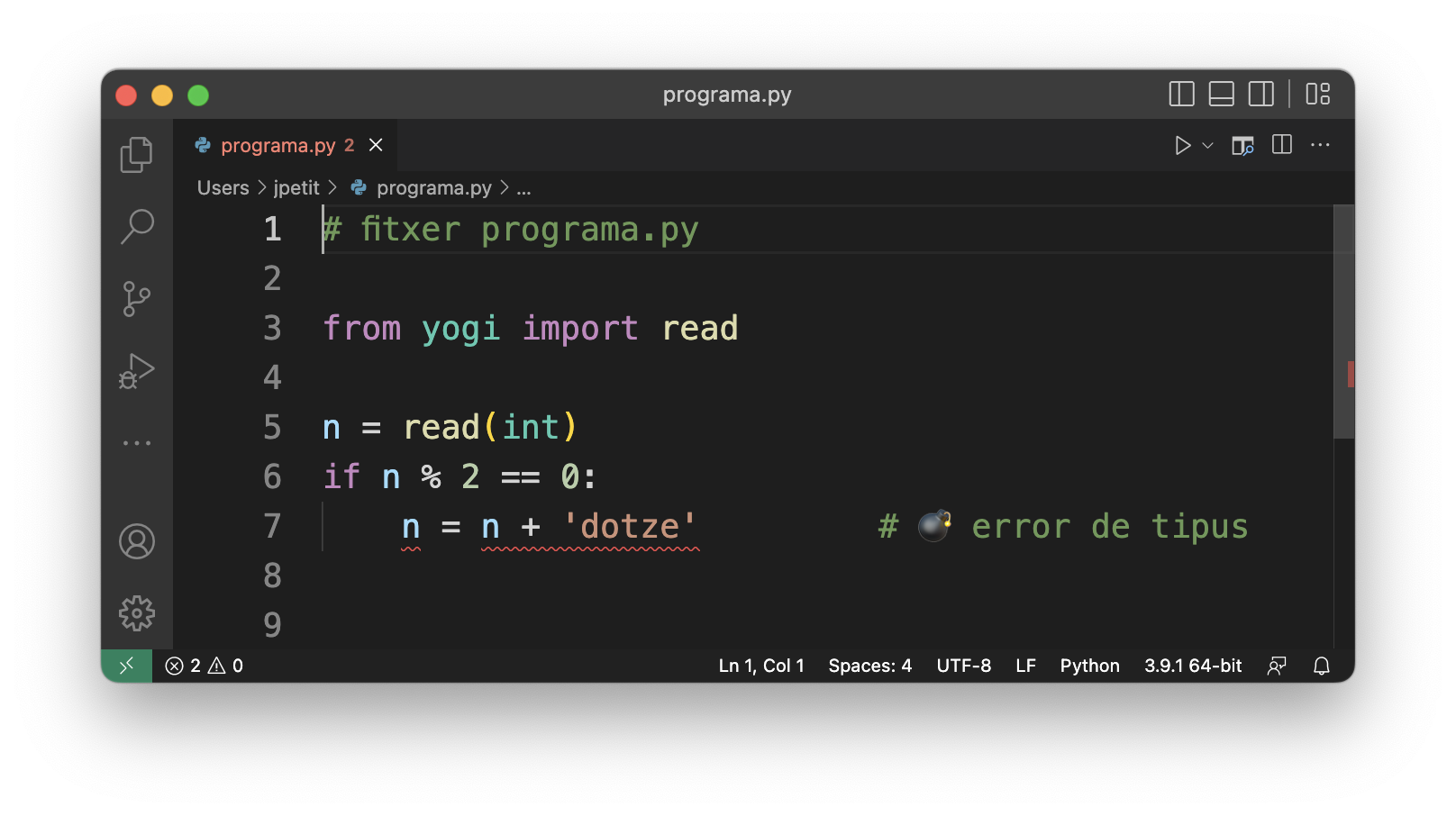1456x816 pixels.
Task: Open the Explorer view in activity bar
Action: pos(137,155)
